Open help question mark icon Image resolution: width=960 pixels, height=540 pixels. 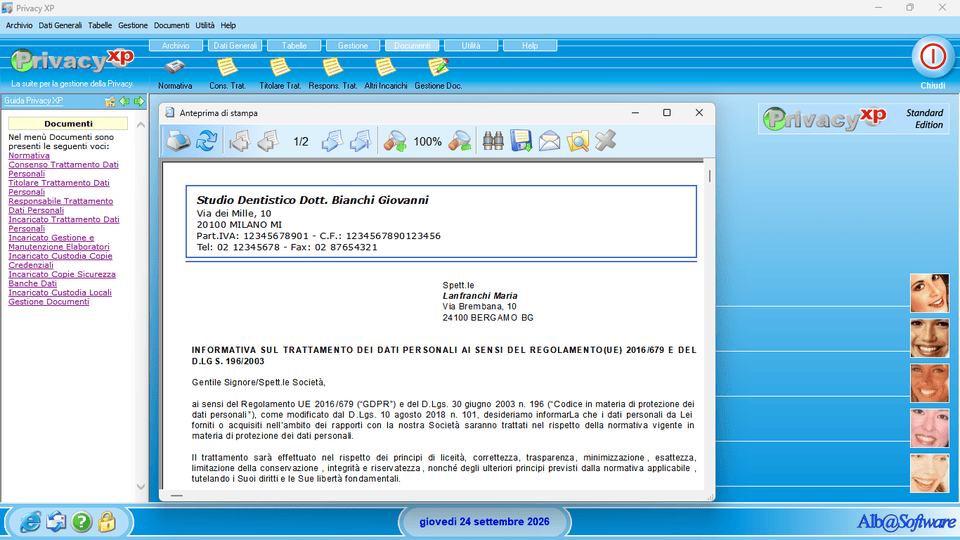click(x=81, y=522)
